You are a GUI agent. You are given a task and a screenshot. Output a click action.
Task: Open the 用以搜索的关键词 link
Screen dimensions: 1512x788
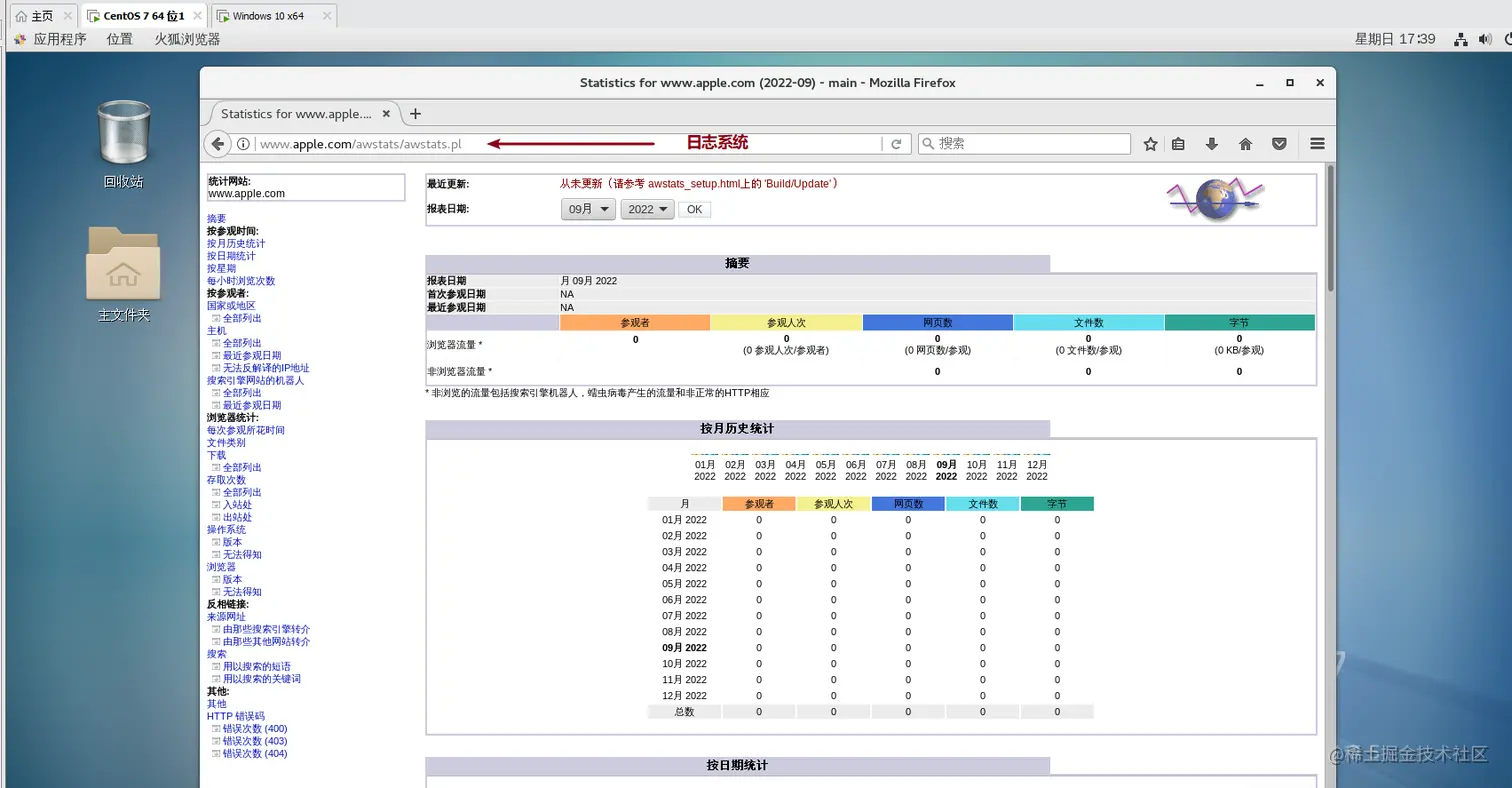click(262, 679)
